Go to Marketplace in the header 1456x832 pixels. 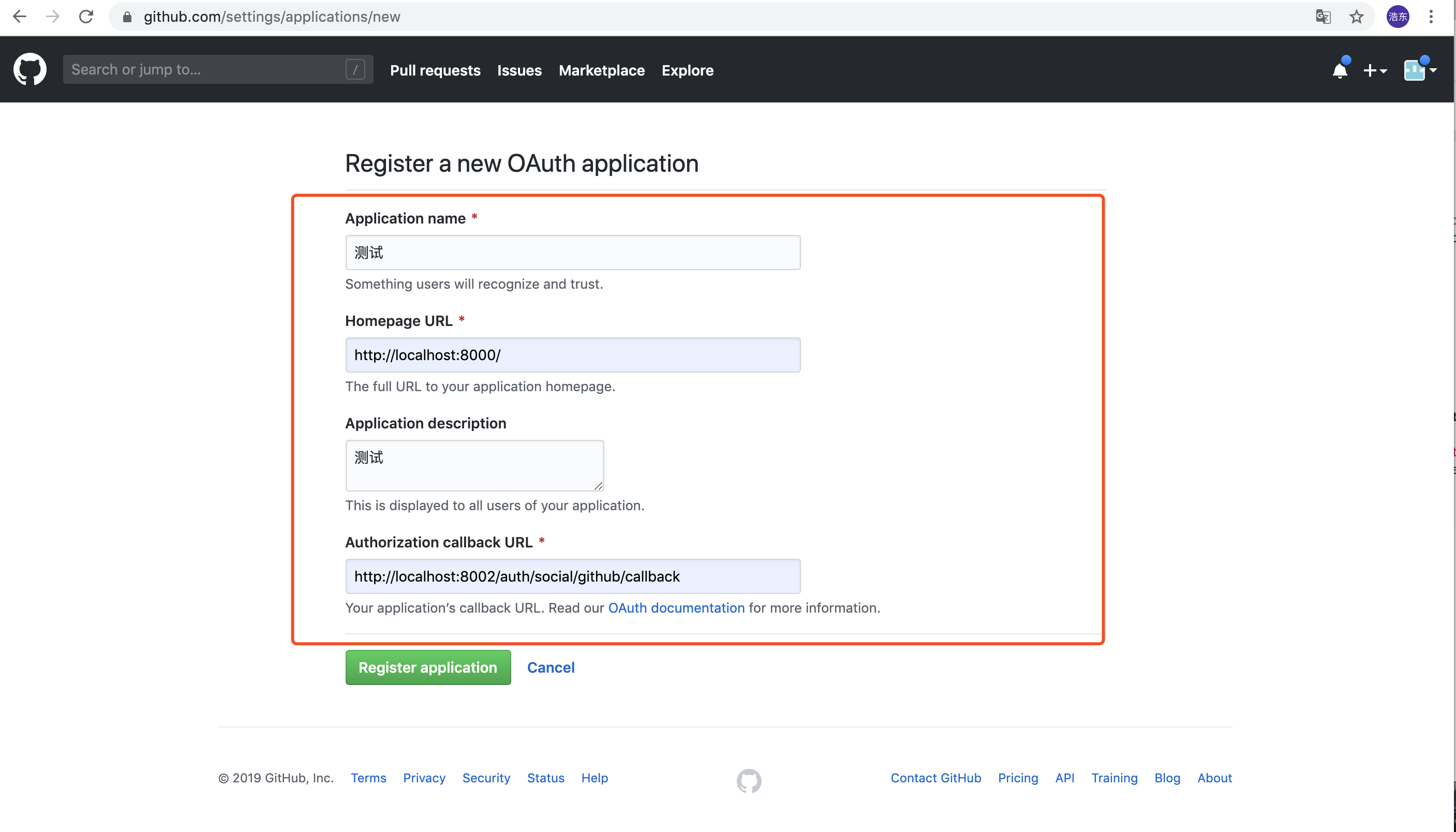click(601, 70)
